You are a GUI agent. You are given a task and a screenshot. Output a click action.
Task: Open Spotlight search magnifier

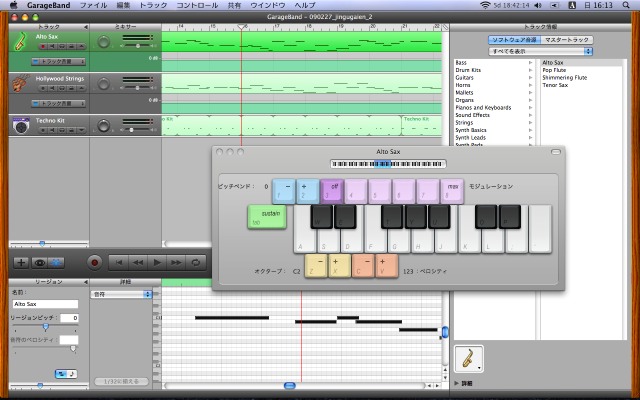pos(626,5)
